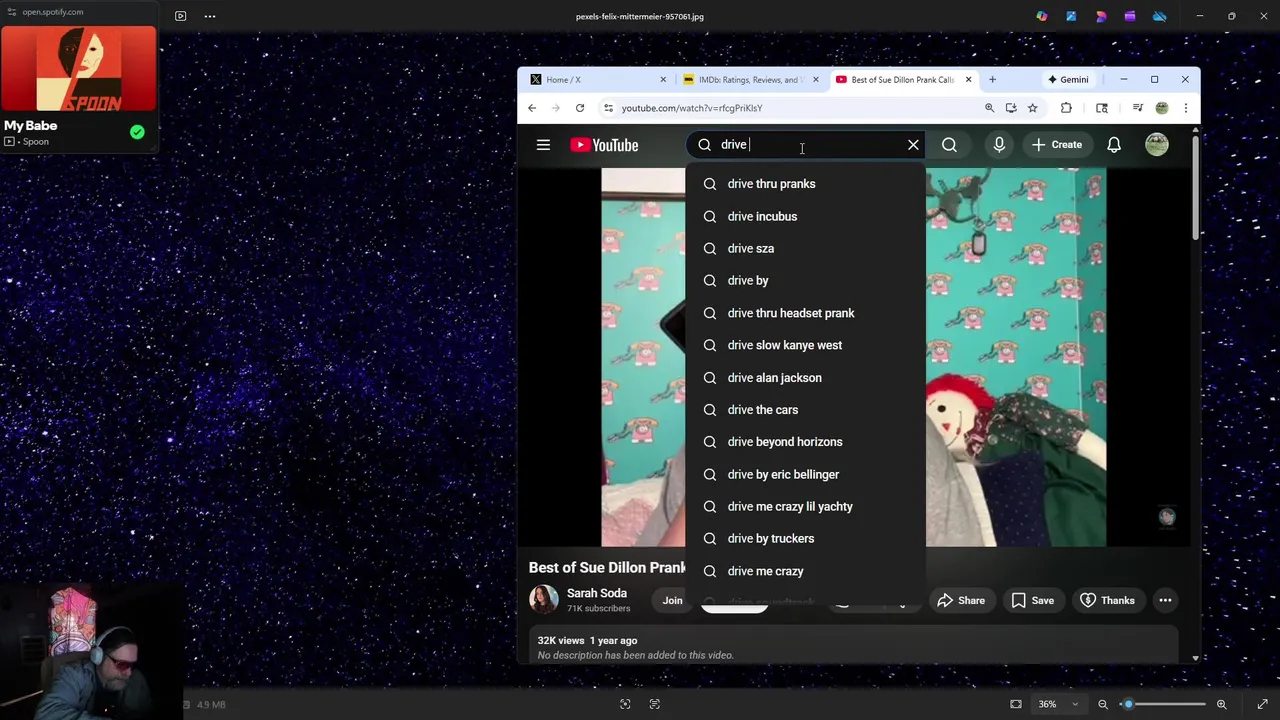Click the OneDrive cloud icon in Photos
Image resolution: width=1280 pixels, height=720 pixels.
click(1160, 16)
